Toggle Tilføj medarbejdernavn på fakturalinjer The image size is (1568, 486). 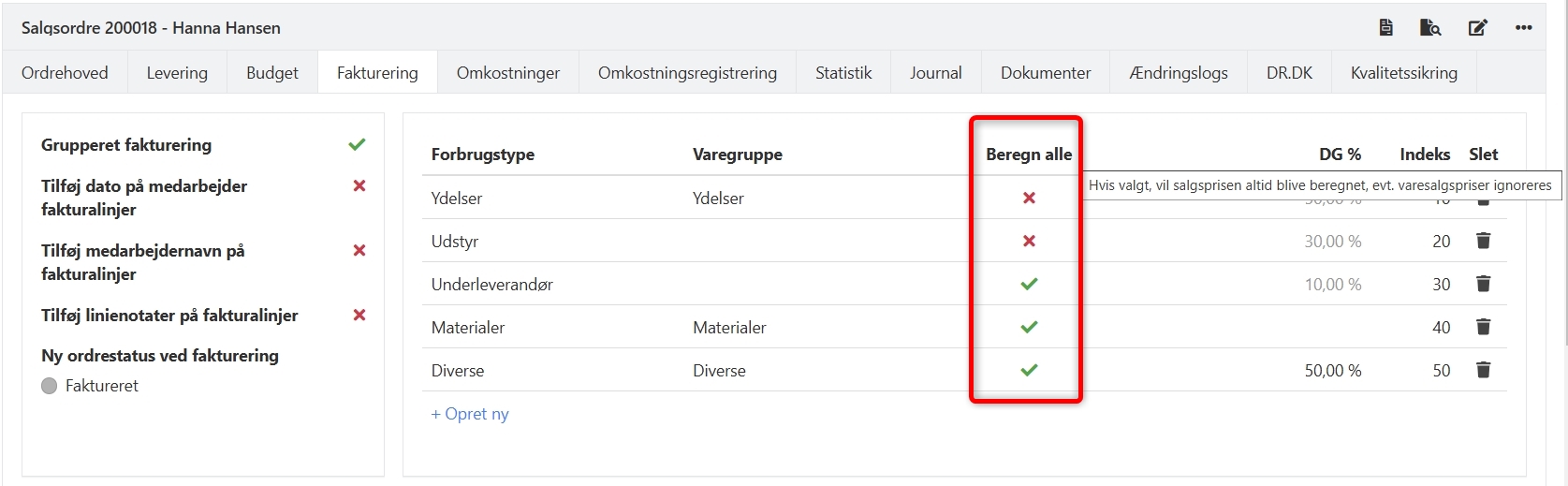click(x=359, y=250)
